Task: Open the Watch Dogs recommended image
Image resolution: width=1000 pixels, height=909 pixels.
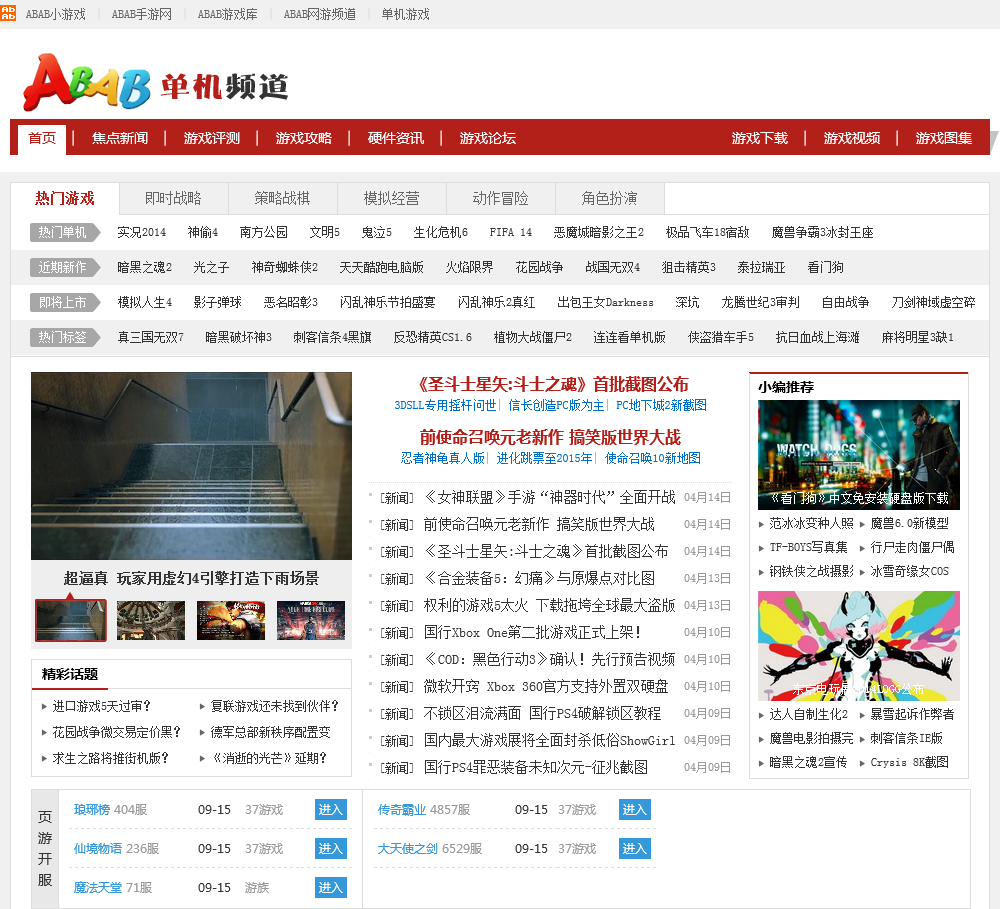Action: [x=858, y=455]
